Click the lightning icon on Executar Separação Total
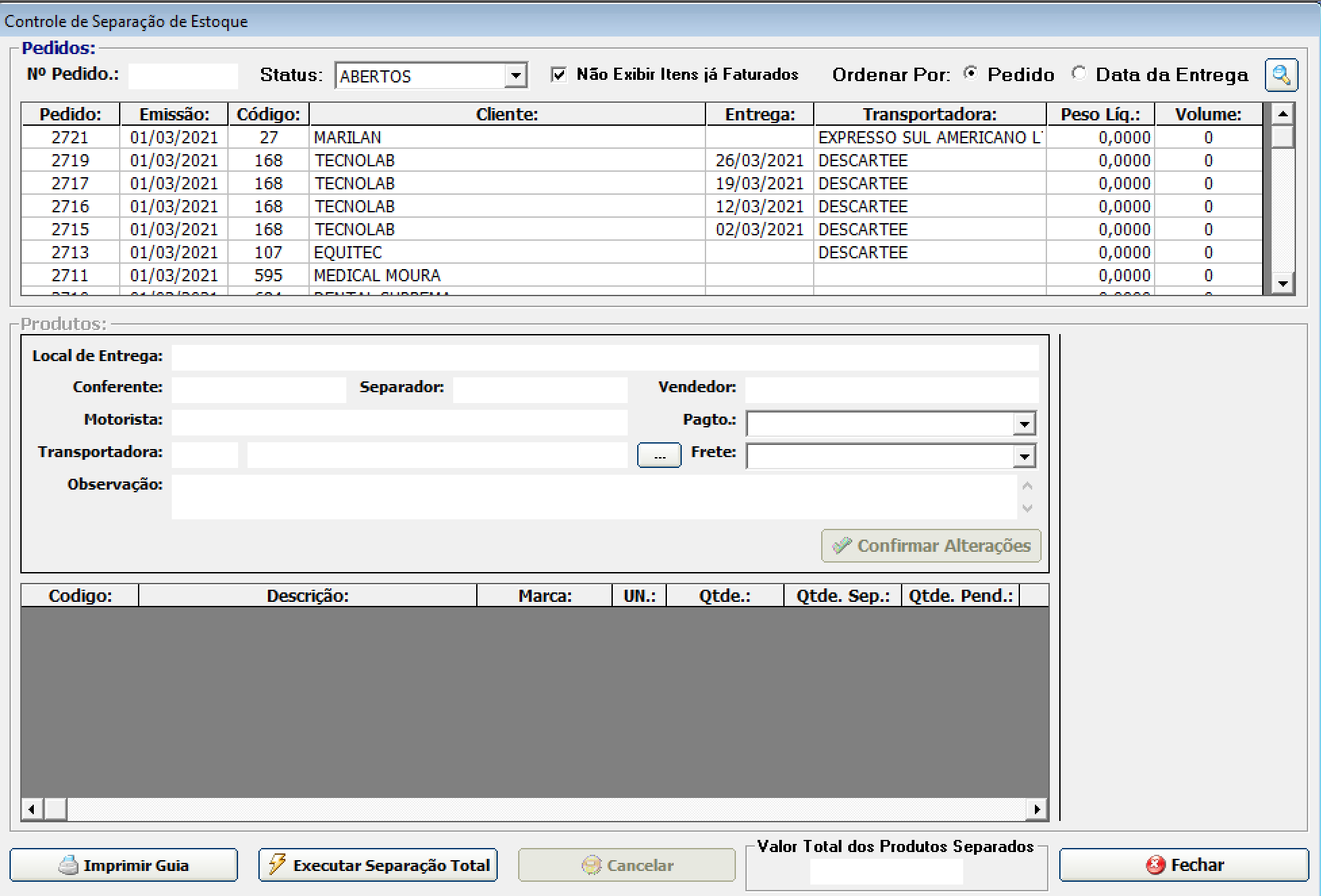Viewport: 1321px width, 896px height. [x=277, y=864]
